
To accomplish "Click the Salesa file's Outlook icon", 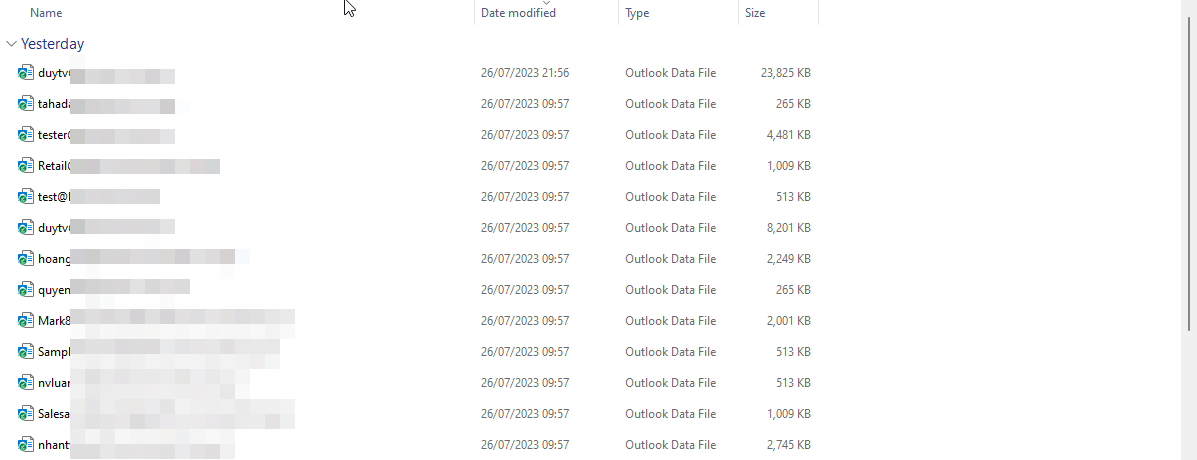I will point(26,414).
